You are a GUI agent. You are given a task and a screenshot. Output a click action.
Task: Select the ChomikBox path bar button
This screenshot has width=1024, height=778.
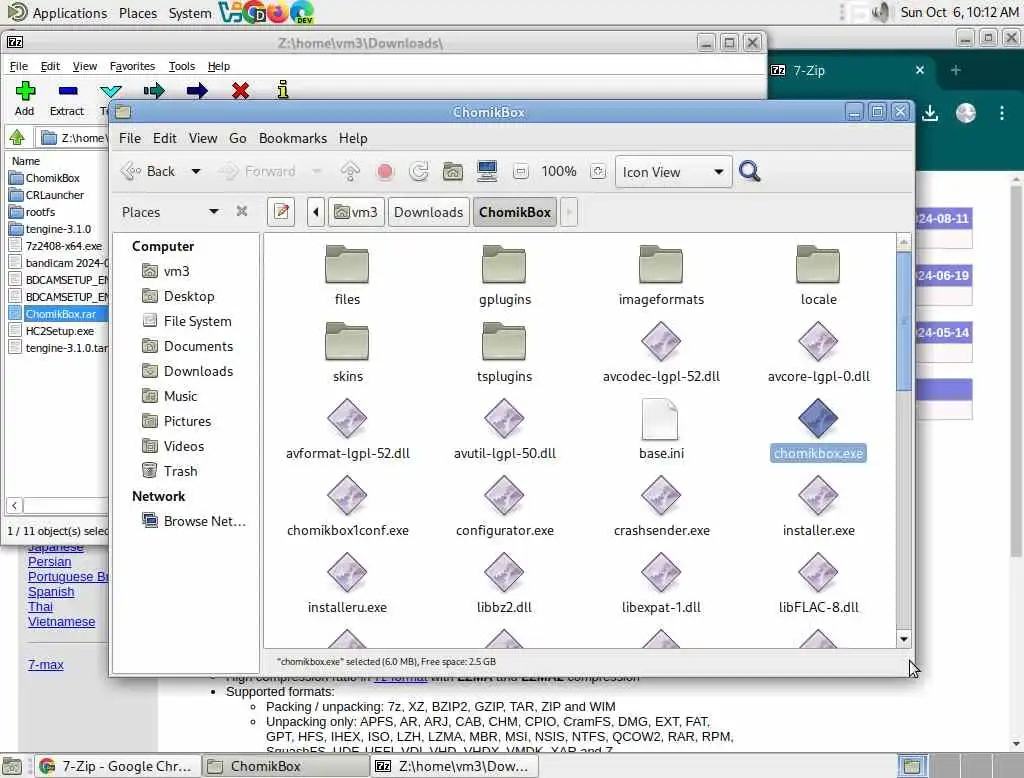(x=515, y=212)
